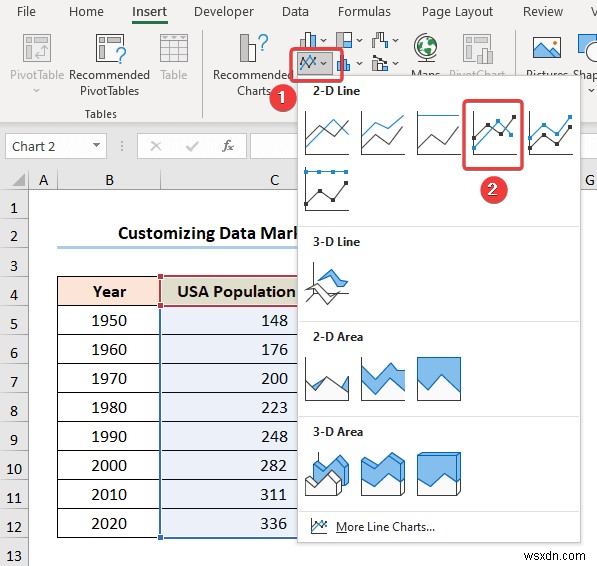Click the cell containing 2020
The height and width of the screenshot is (566, 597).
pos(109,524)
